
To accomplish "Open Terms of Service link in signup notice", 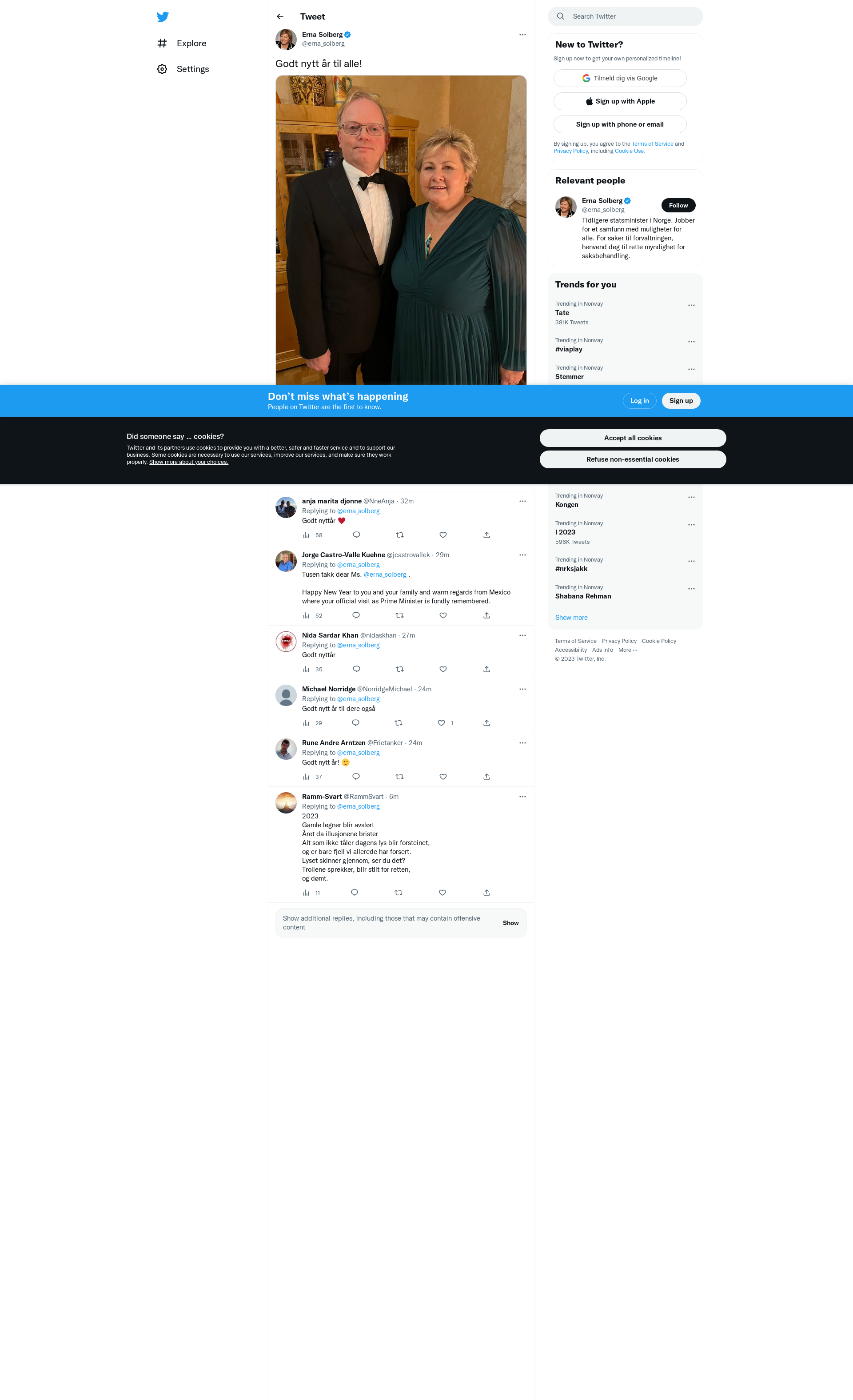I will click(652, 144).
